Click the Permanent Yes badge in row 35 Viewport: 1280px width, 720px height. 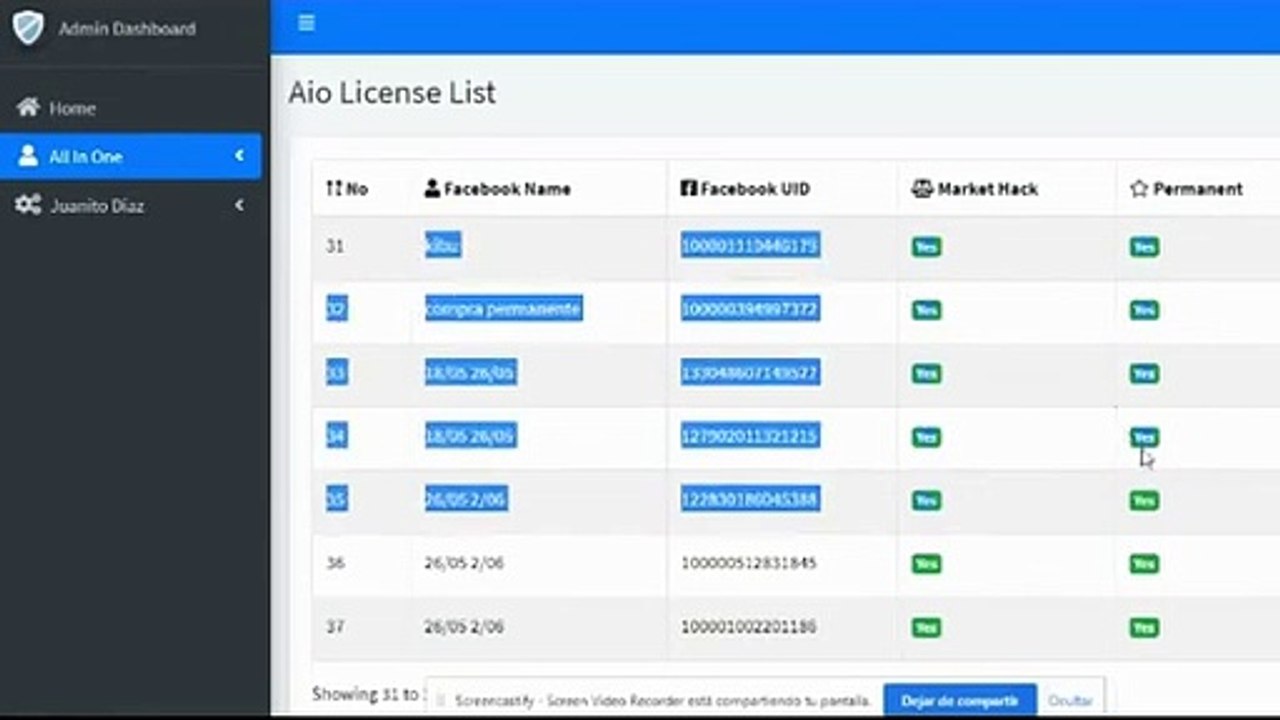(1144, 500)
